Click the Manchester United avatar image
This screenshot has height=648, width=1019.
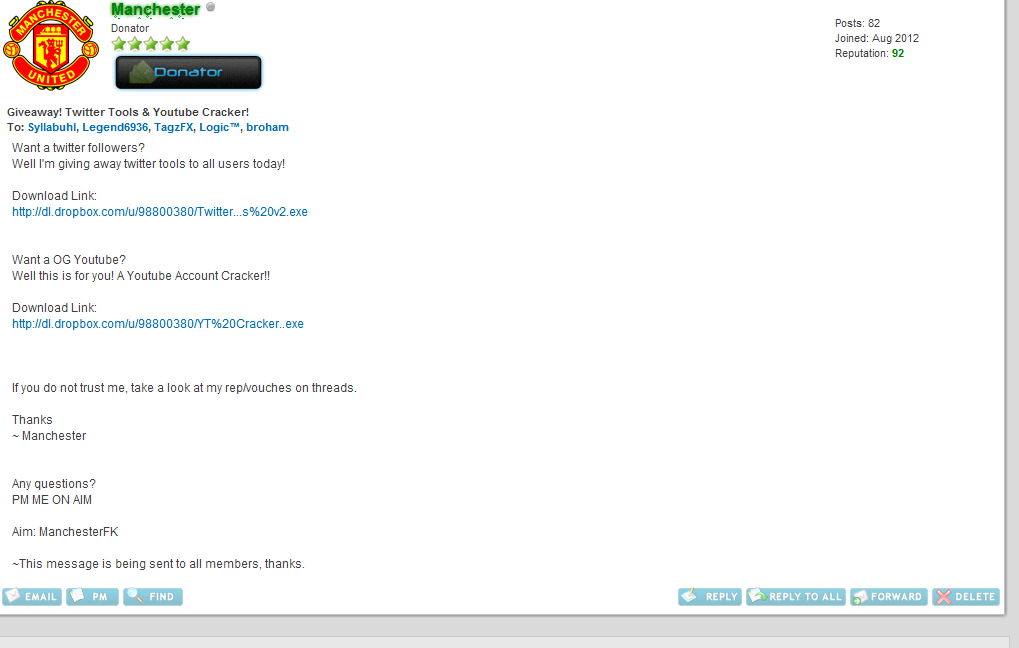(x=51, y=45)
